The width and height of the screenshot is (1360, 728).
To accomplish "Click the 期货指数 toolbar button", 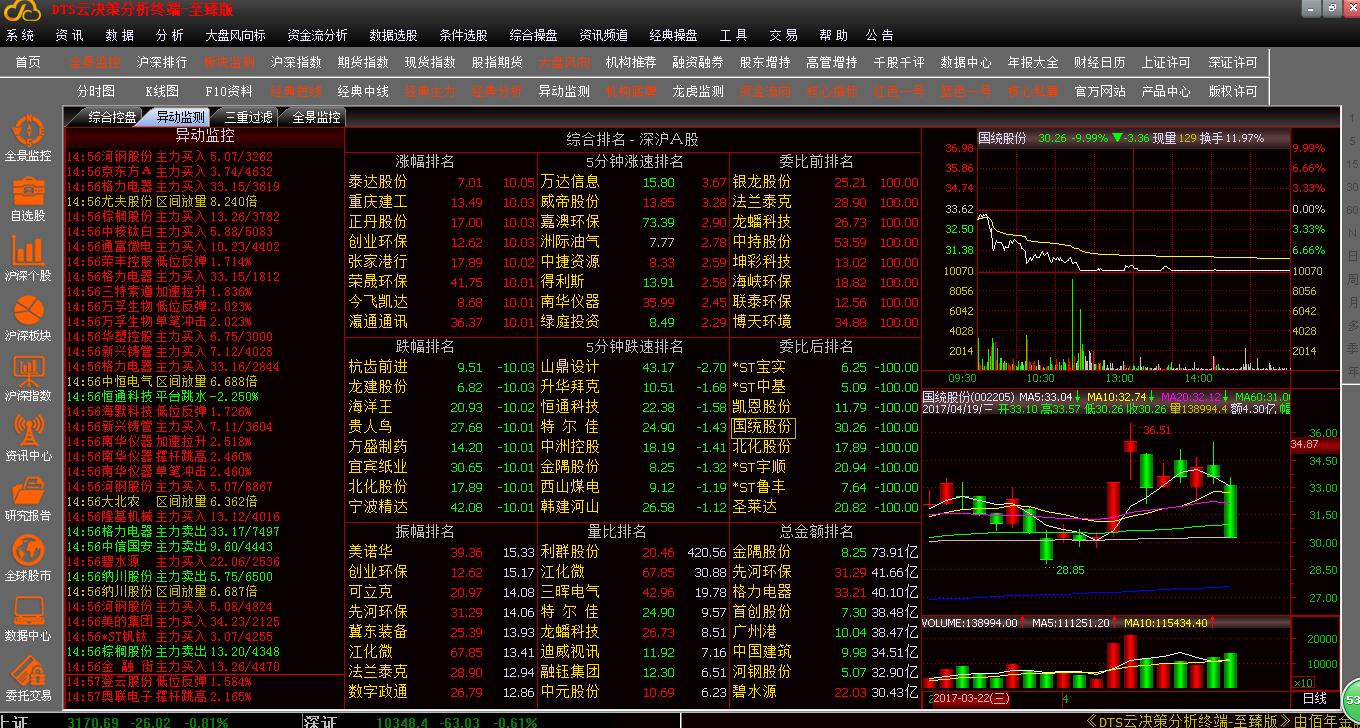I will coord(363,62).
